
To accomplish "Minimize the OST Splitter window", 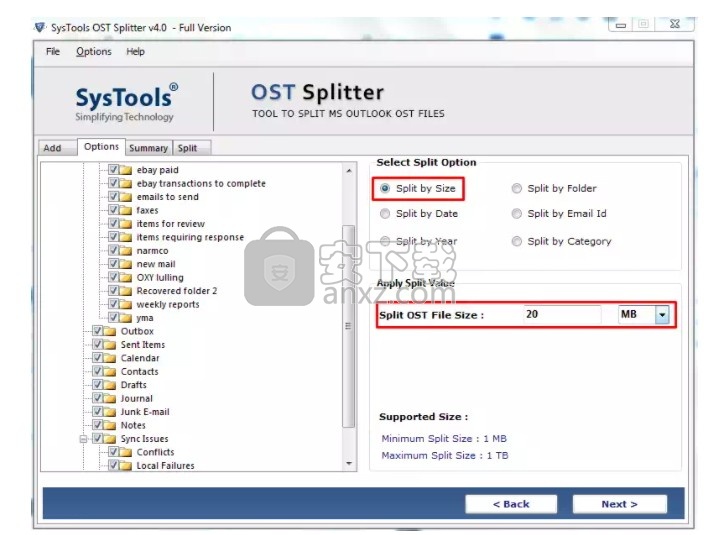I will click(x=620, y=24).
